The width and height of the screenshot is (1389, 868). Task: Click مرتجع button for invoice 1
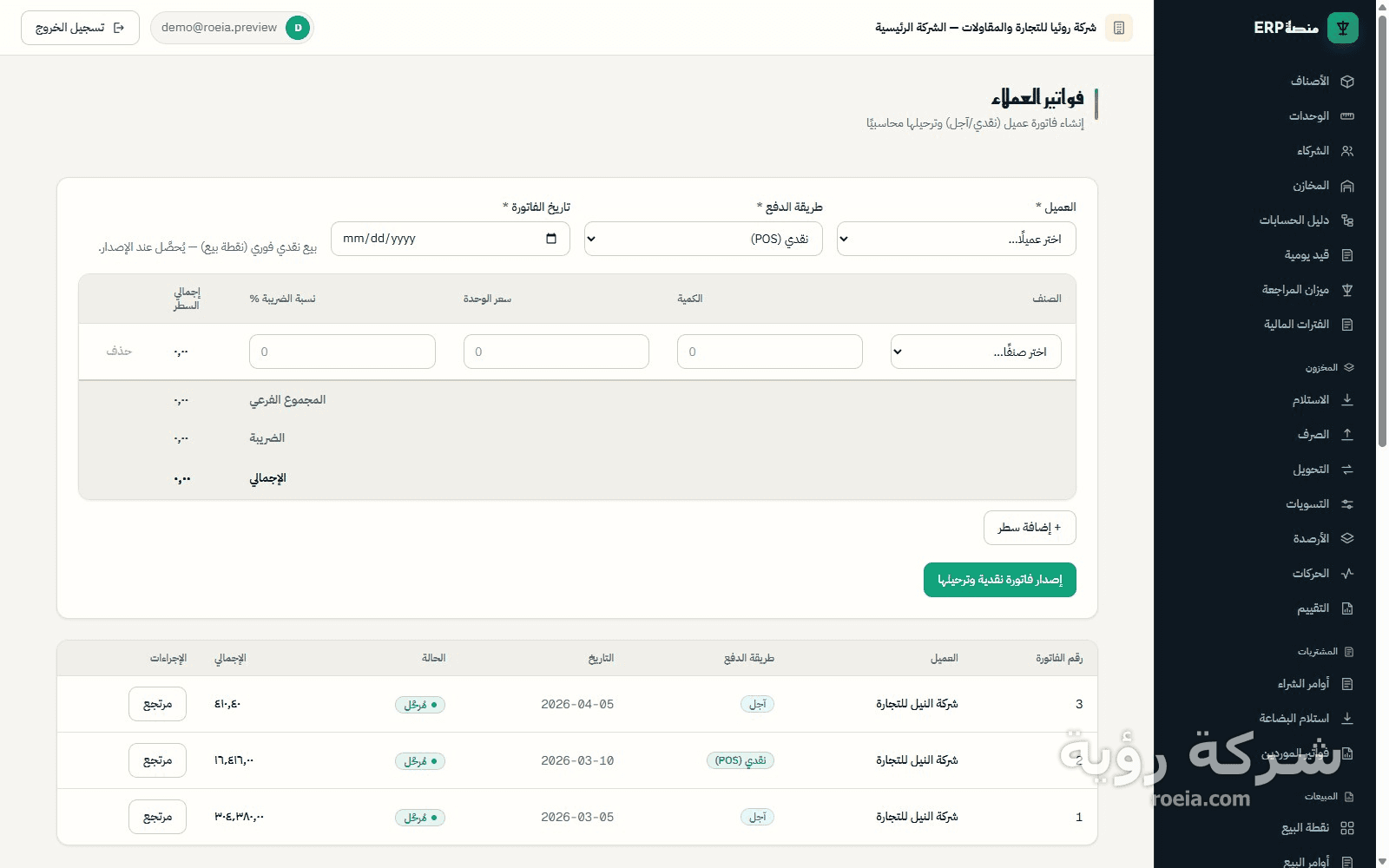(157, 817)
